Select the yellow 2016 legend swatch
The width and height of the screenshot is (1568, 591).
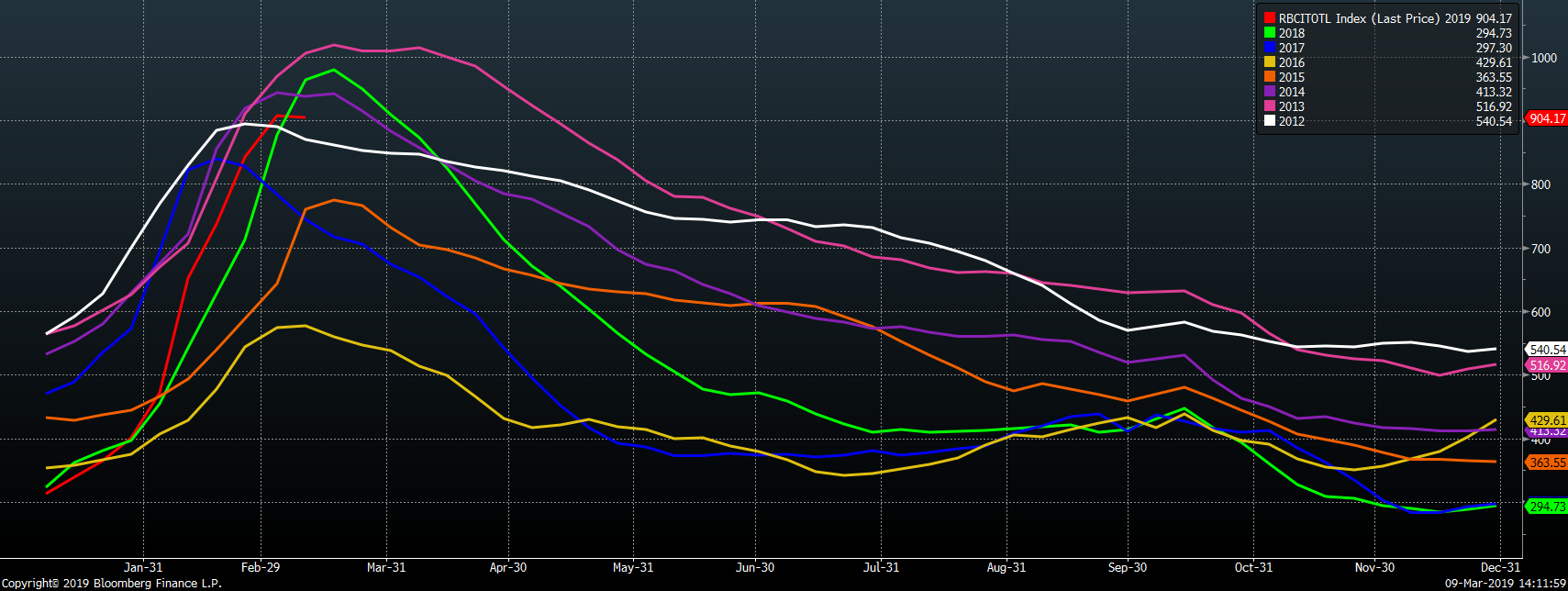coord(1270,62)
